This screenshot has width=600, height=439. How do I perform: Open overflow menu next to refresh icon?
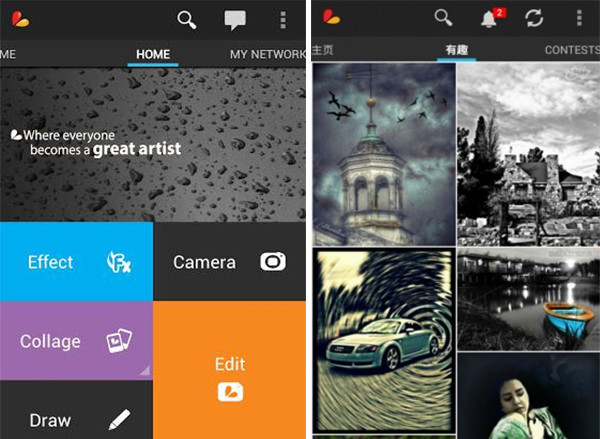(x=579, y=19)
